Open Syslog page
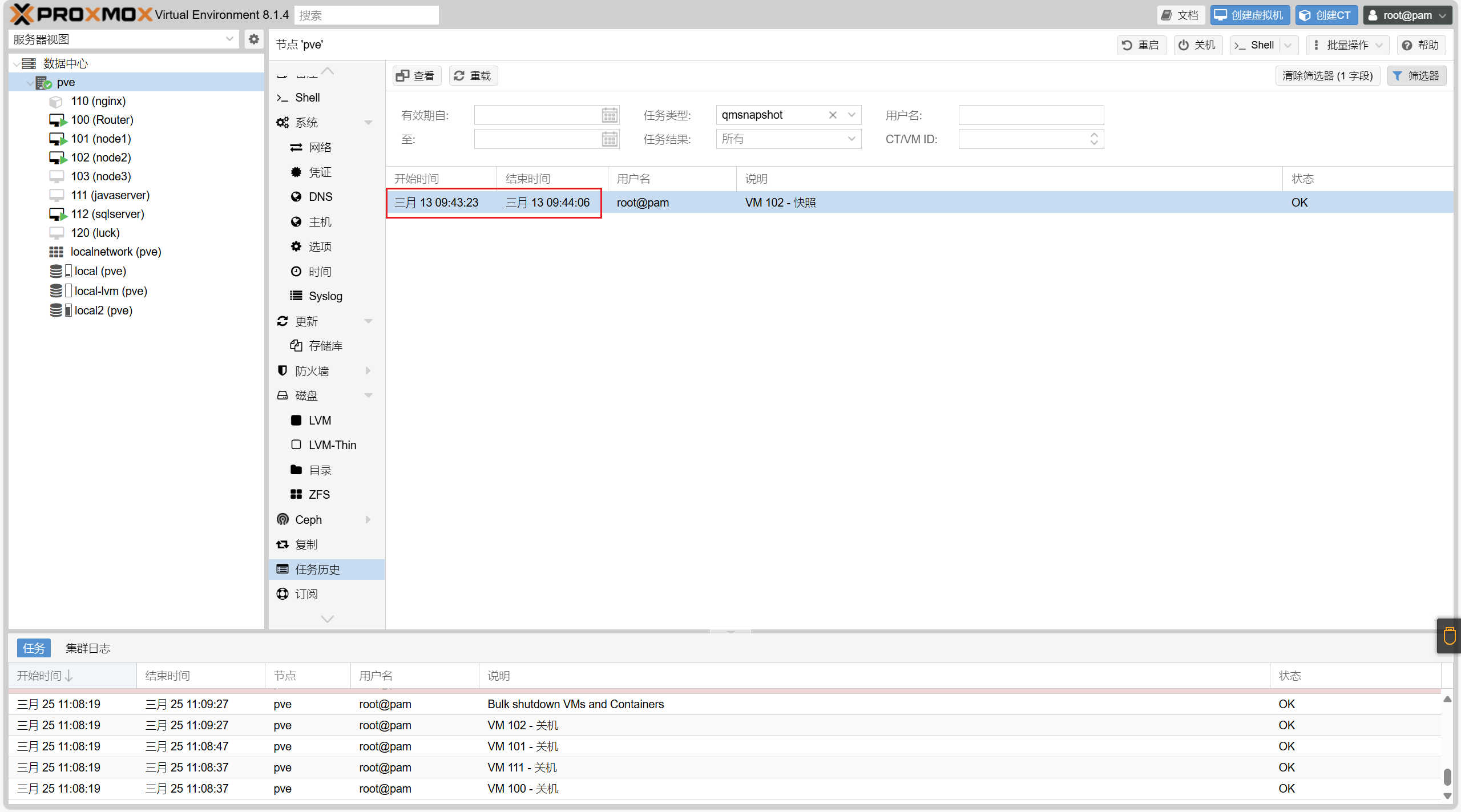Image resolution: width=1461 pixels, height=812 pixels. (325, 296)
